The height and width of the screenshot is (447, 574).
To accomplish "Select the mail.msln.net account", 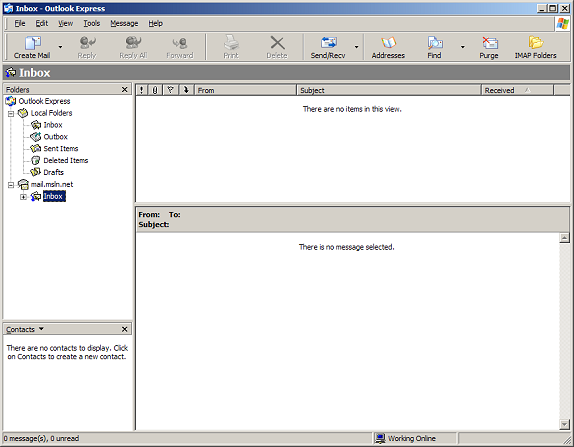I will pos(52,184).
